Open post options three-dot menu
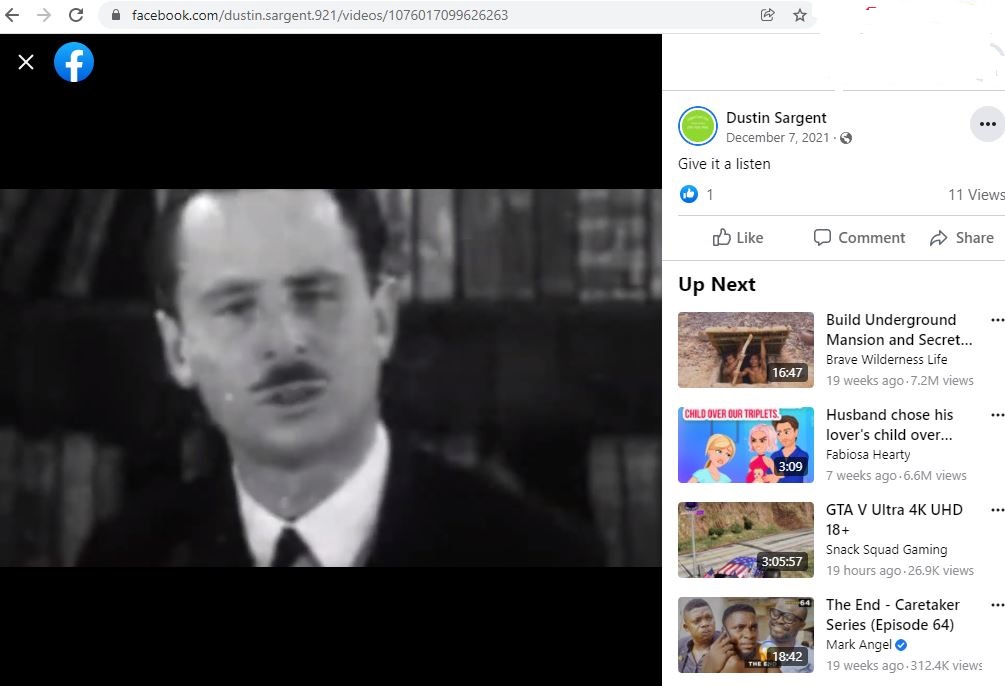Screen dimensions: 1005x686 987,124
